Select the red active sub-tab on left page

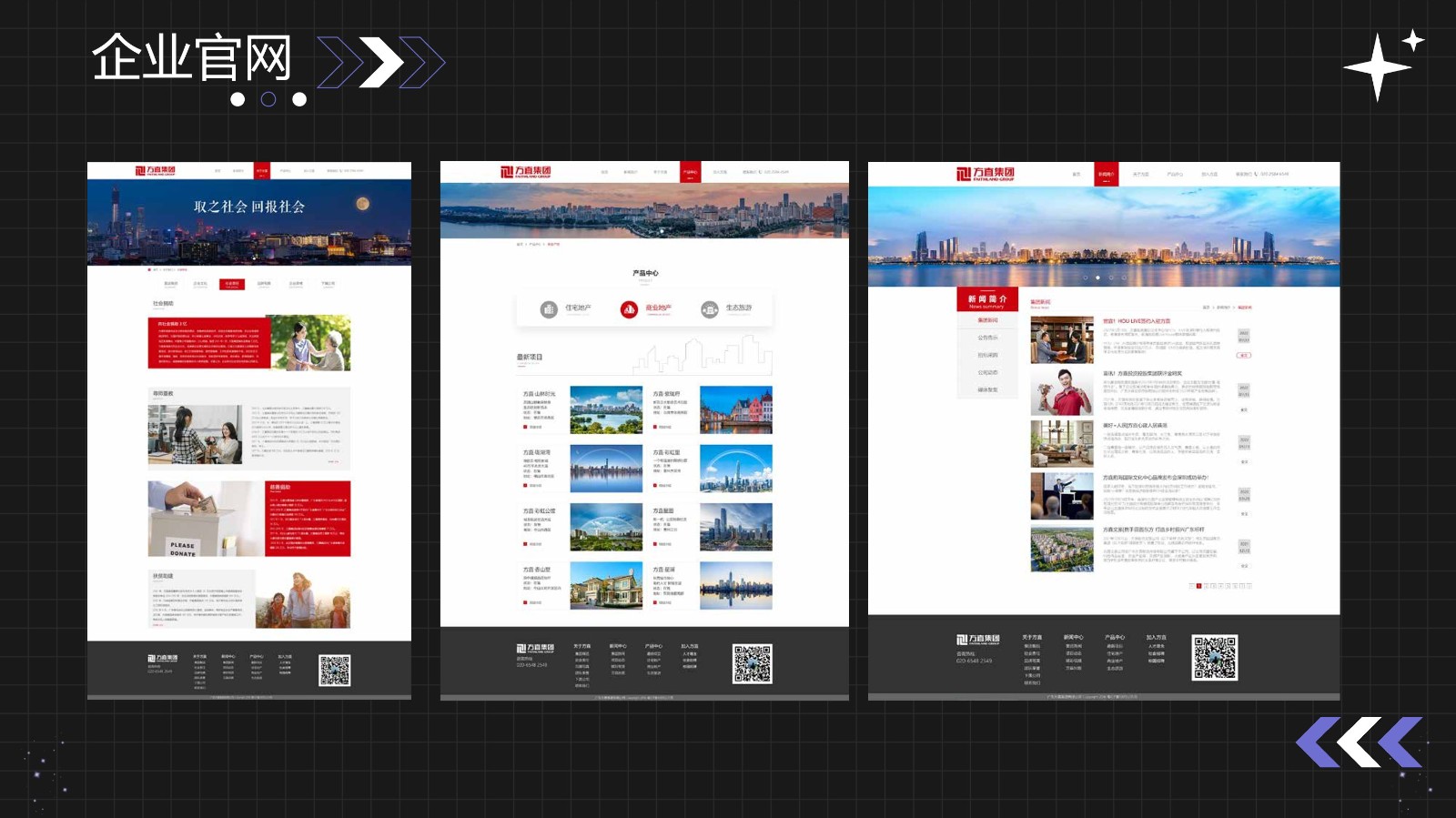tap(231, 284)
